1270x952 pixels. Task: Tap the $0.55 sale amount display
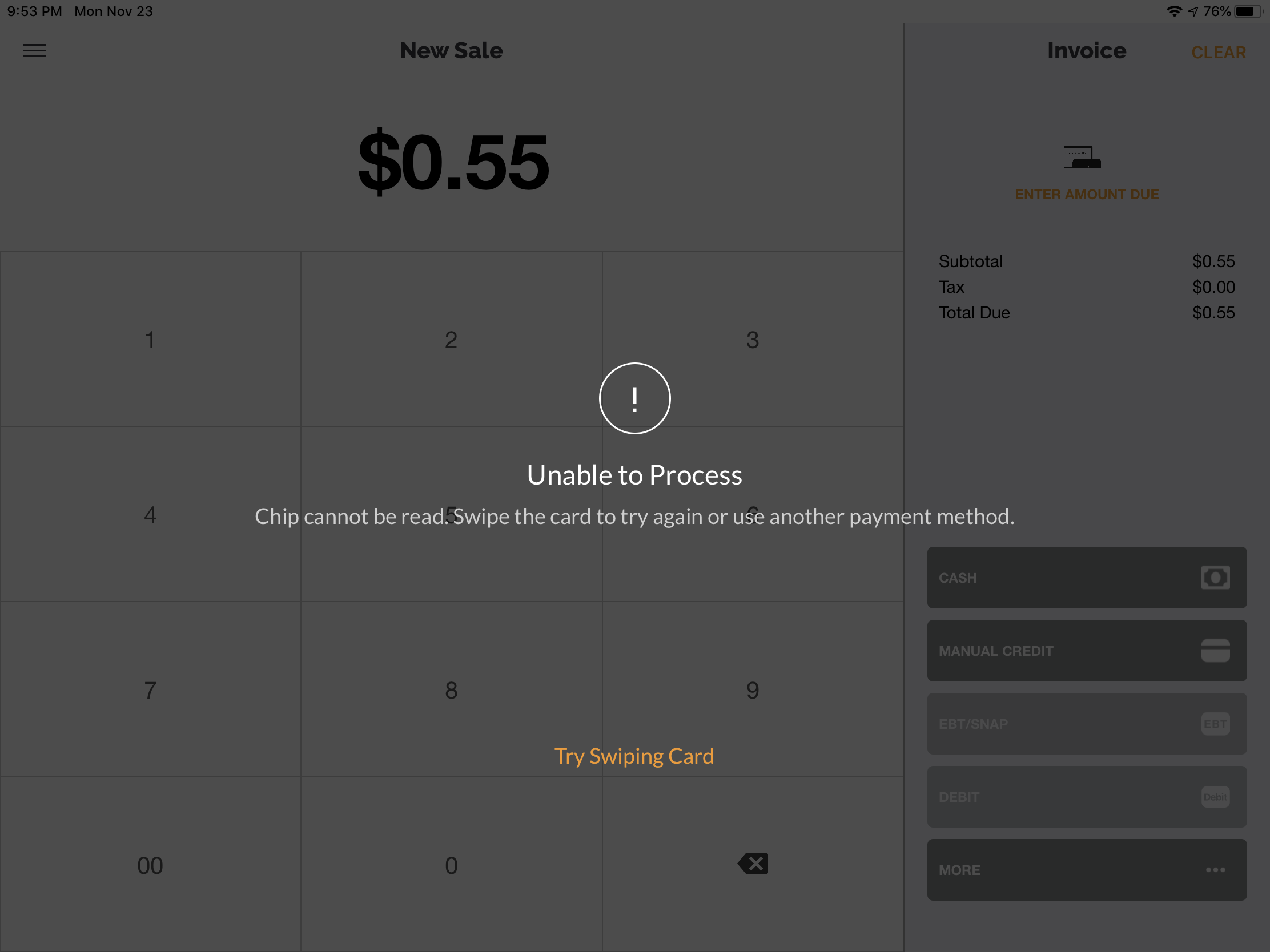click(x=453, y=162)
